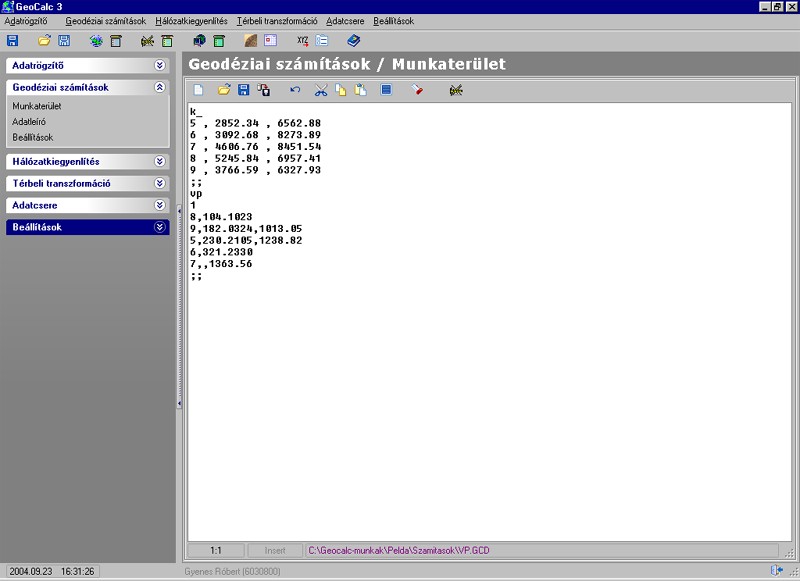Open the Térbeli transzformáció menu
The width and height of the screenshot is (800, 581).
(x=277, y=21)
